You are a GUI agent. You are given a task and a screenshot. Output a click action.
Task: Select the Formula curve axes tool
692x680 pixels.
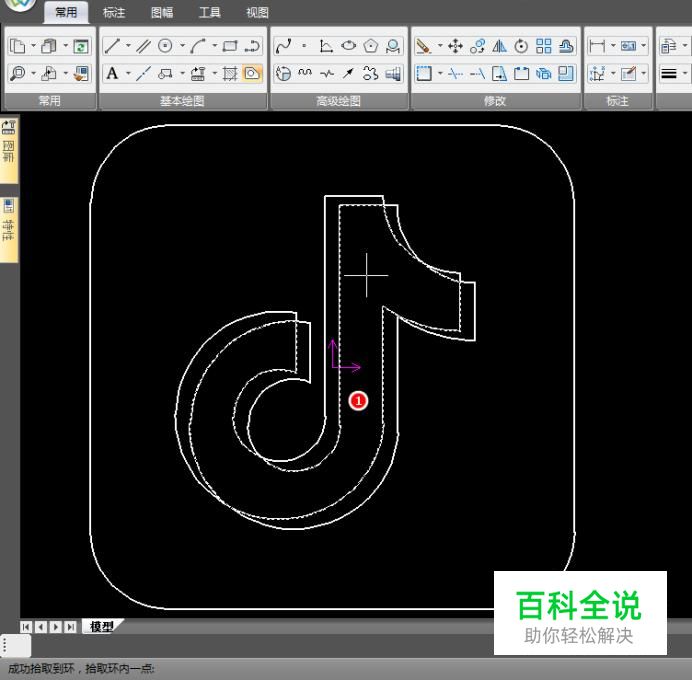(326, 46)
